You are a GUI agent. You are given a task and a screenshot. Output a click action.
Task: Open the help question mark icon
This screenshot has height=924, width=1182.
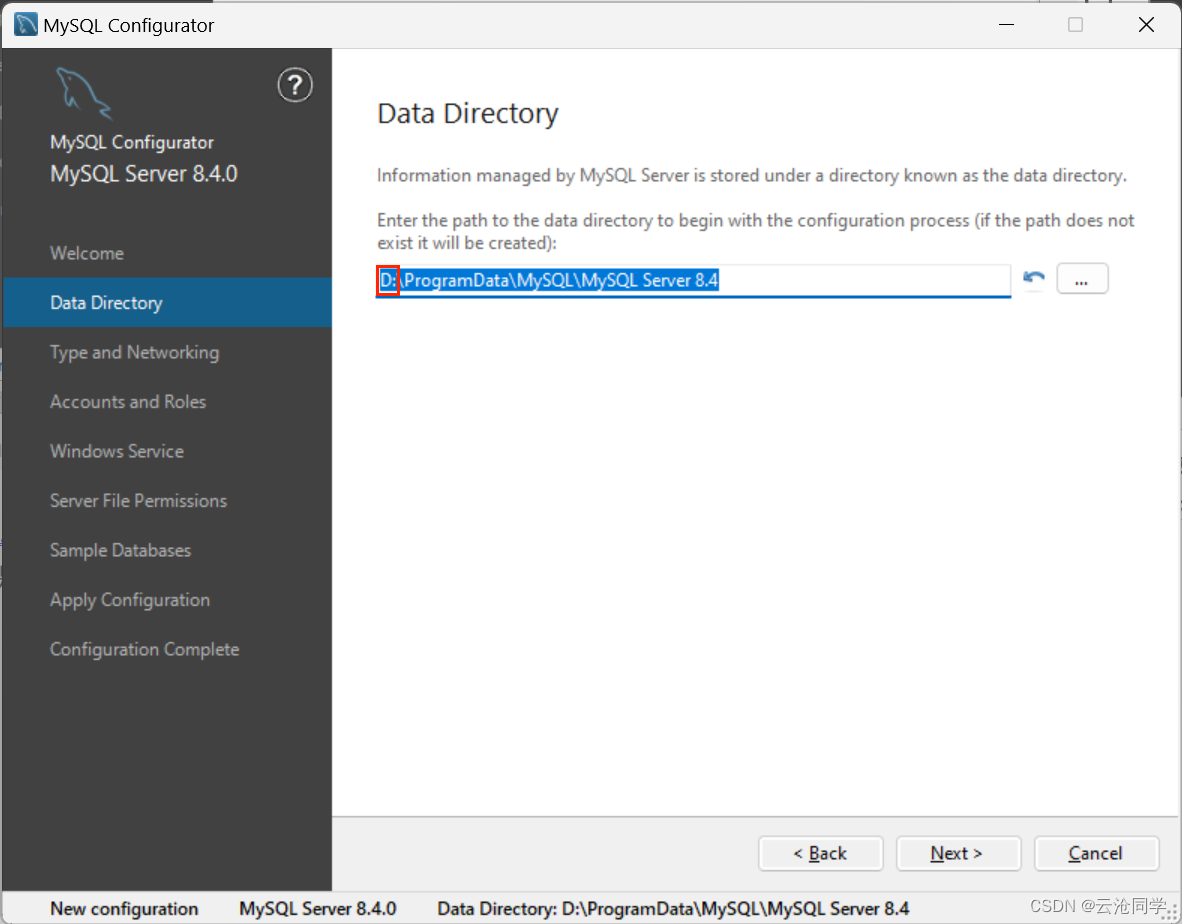[x=295, y=85]
